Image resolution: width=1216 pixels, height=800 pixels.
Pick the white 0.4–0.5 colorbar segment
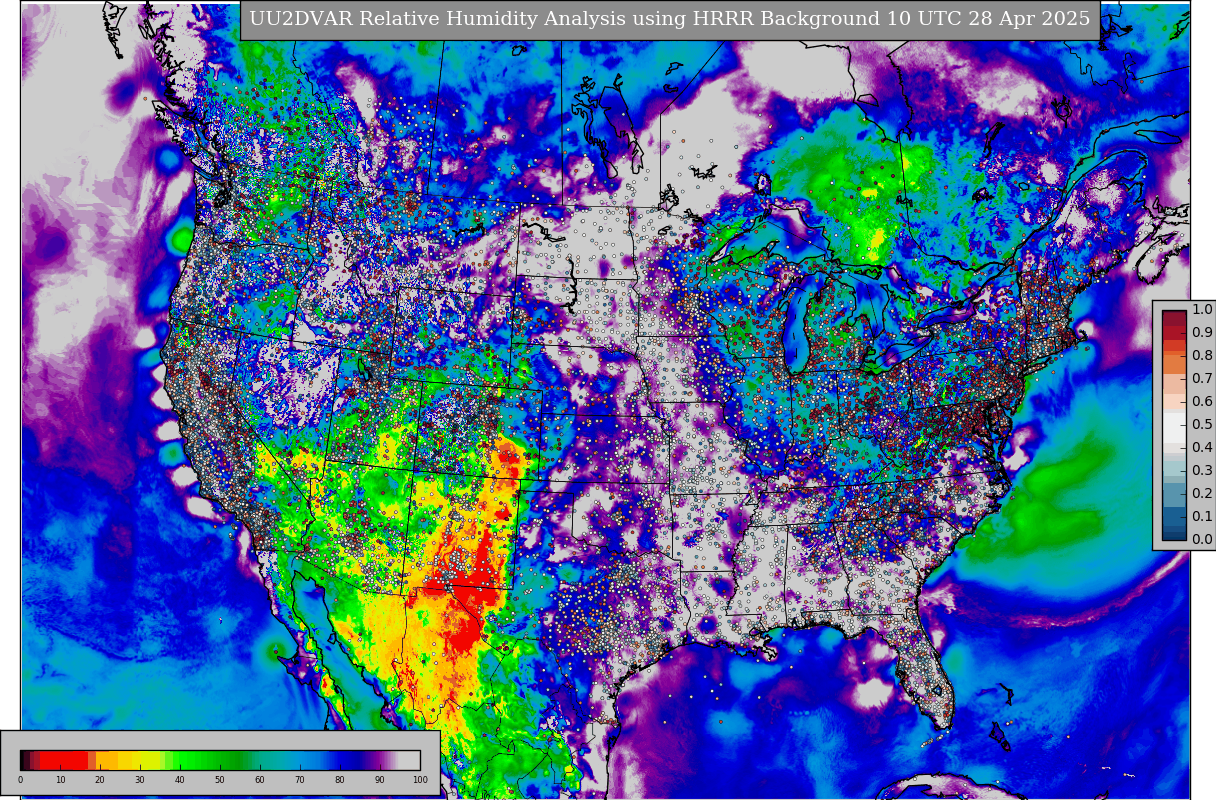[1174, 436]
